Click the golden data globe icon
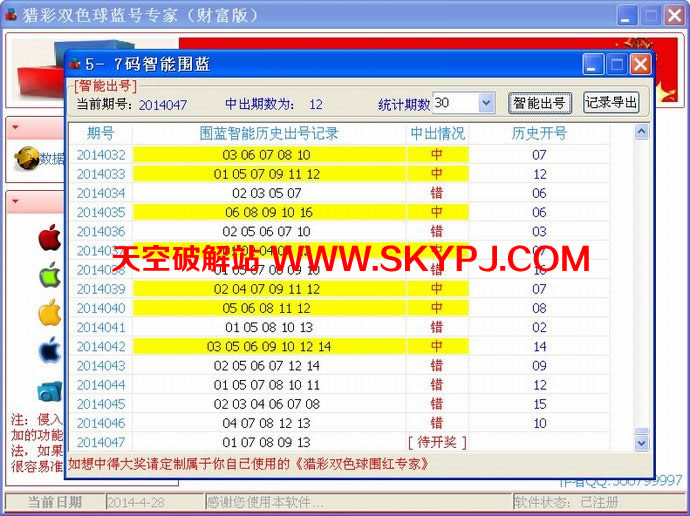This screenshot has width=690, height=516. point(25,158)
